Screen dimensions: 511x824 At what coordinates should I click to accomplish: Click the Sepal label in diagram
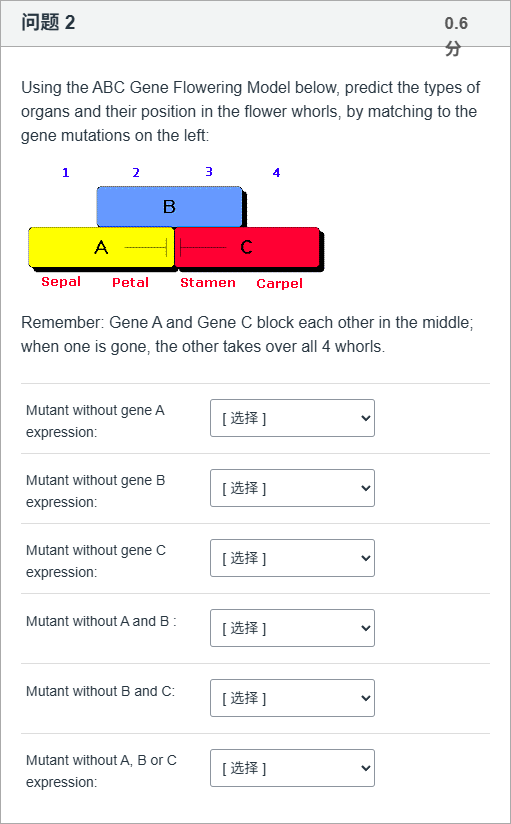click(61, 282)
